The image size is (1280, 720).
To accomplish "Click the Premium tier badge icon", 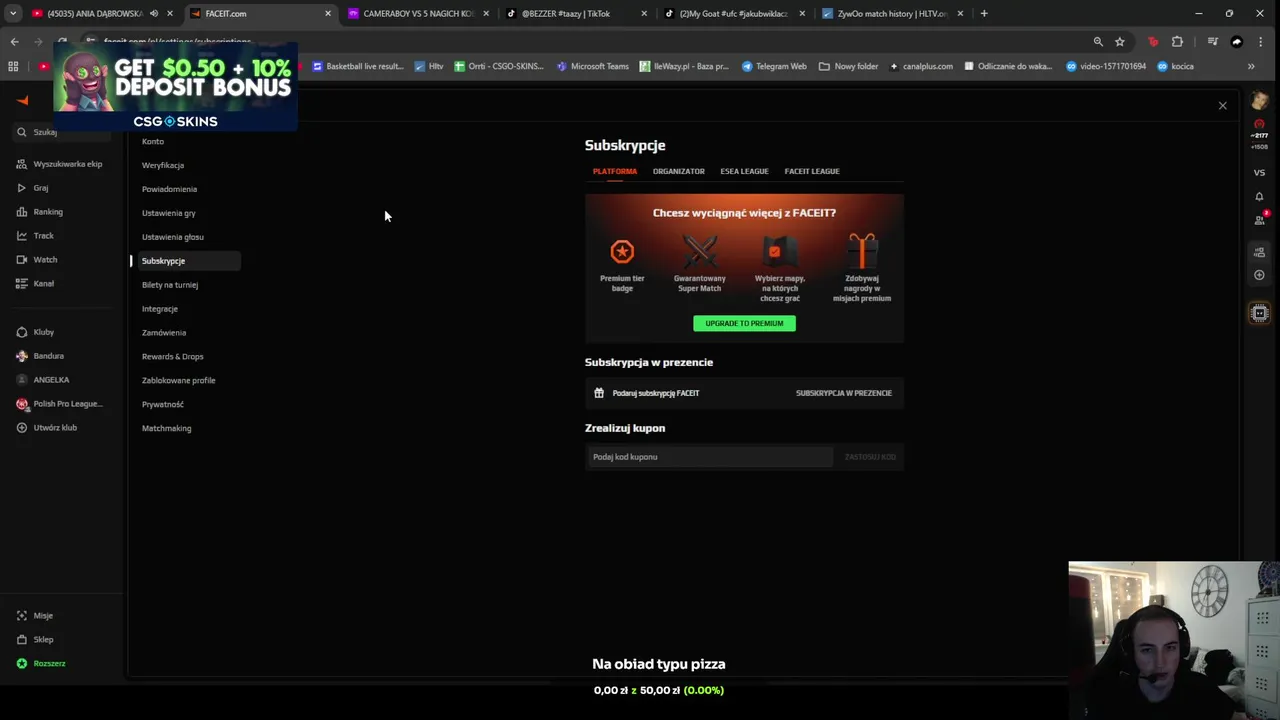I will (622, 251).
